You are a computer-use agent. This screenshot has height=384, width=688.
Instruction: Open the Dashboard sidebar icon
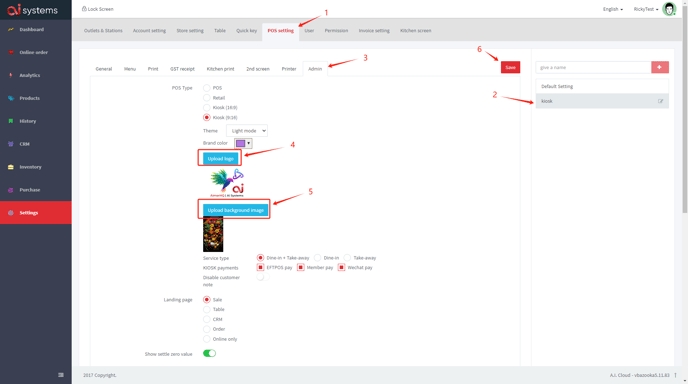(x=11, y=29)
